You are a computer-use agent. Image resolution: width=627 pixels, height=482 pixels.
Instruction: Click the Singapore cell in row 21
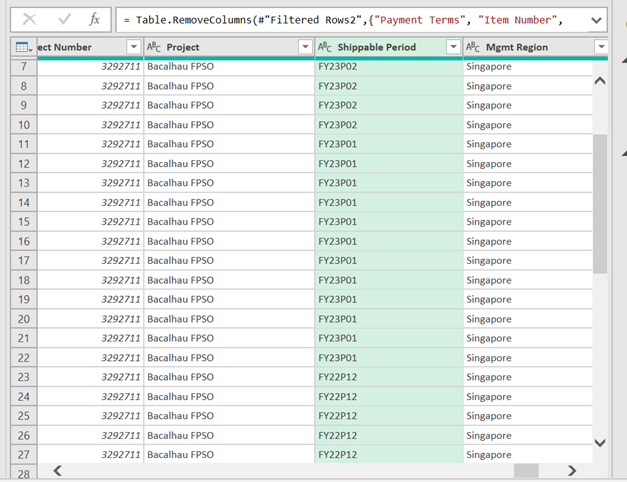point(528,338)
